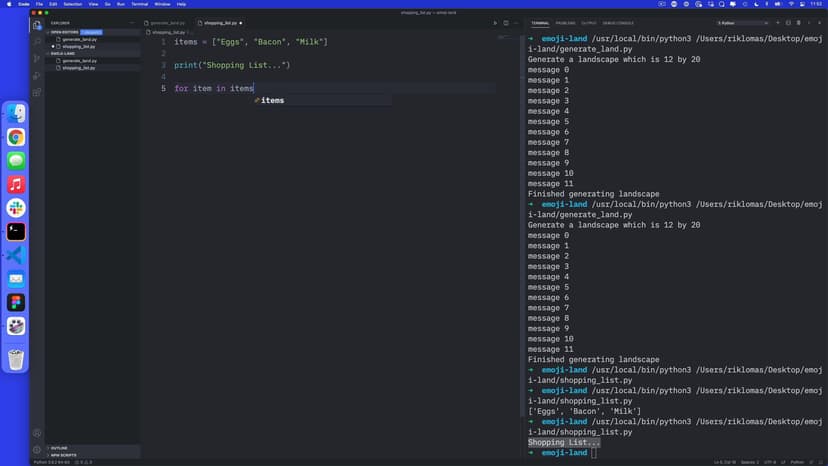Screen dimensions: 828x466
Task: Open the Extensions view
Action: [37, 92]
